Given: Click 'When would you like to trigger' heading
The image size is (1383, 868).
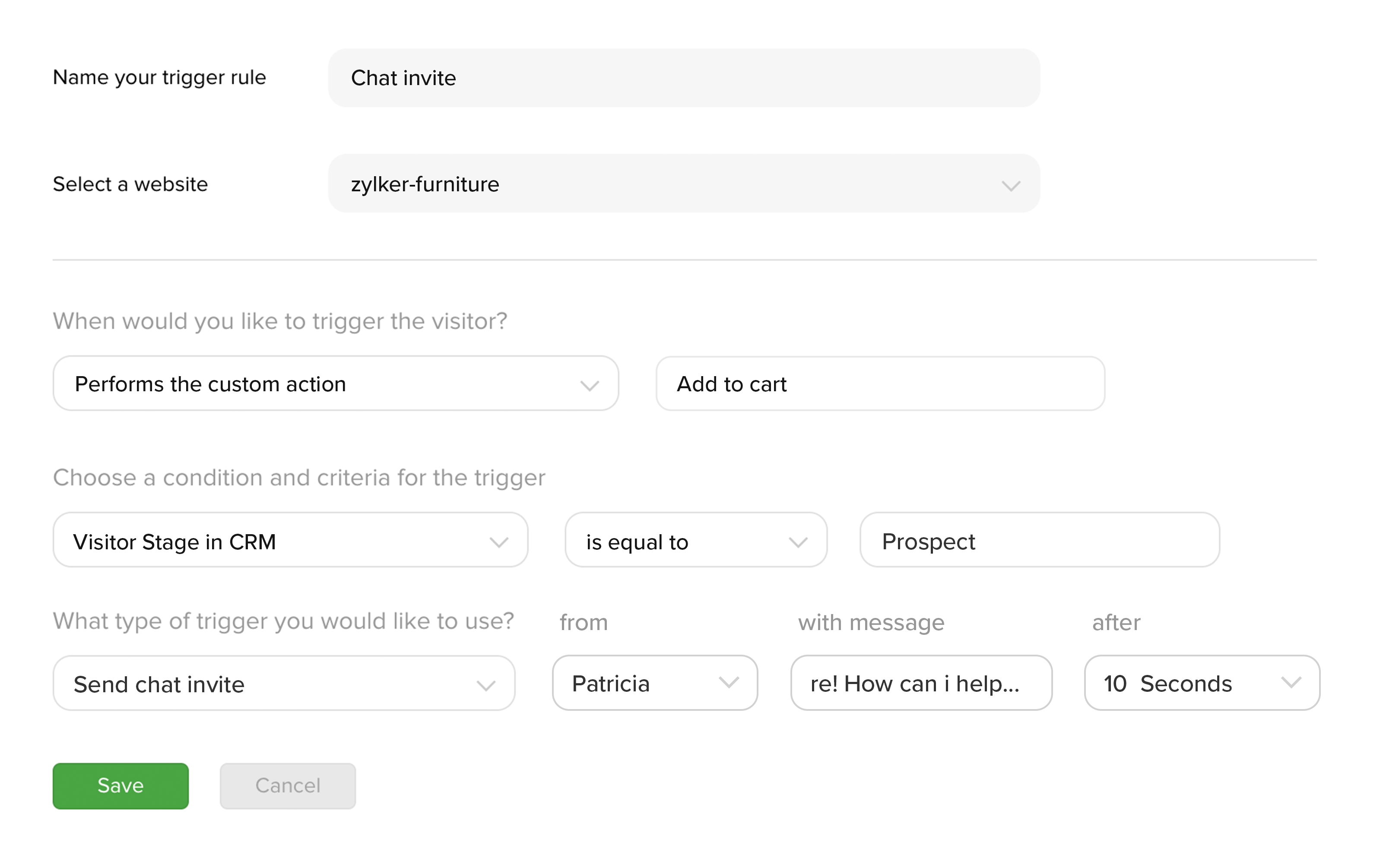Looking at the screenshot, I should pyautogui.click(x=280, y=321).
